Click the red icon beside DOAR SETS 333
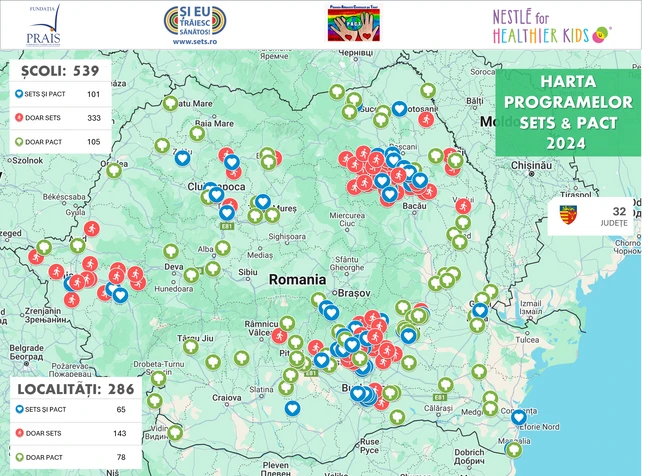 pyautogui.click(x=19, y=118)
